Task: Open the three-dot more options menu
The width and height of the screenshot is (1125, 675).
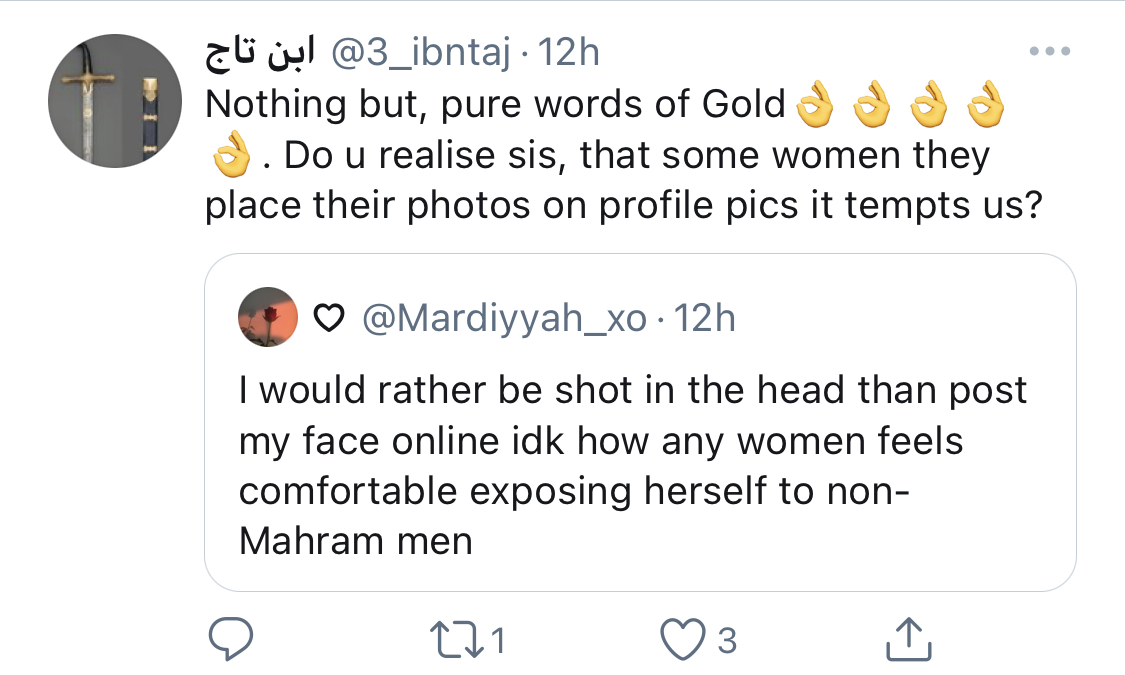Action: [1049, 52]
